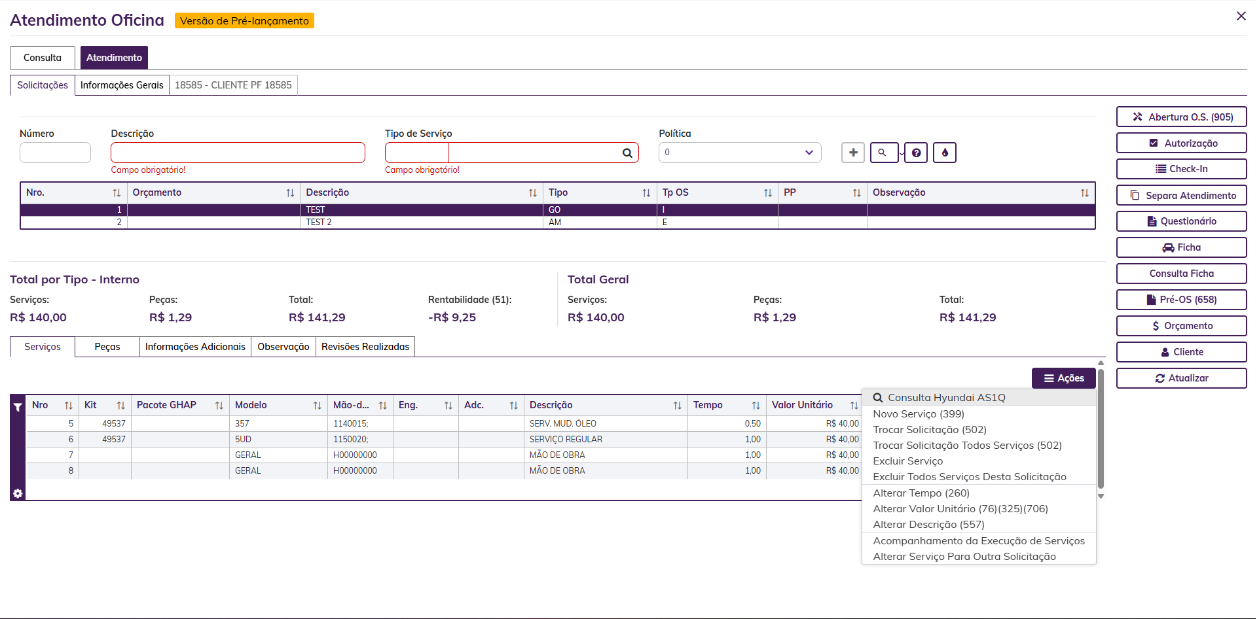Choose Alterar Tempo (260) menu entry
Screen dimensions: 1258x619
pos(921,493)
